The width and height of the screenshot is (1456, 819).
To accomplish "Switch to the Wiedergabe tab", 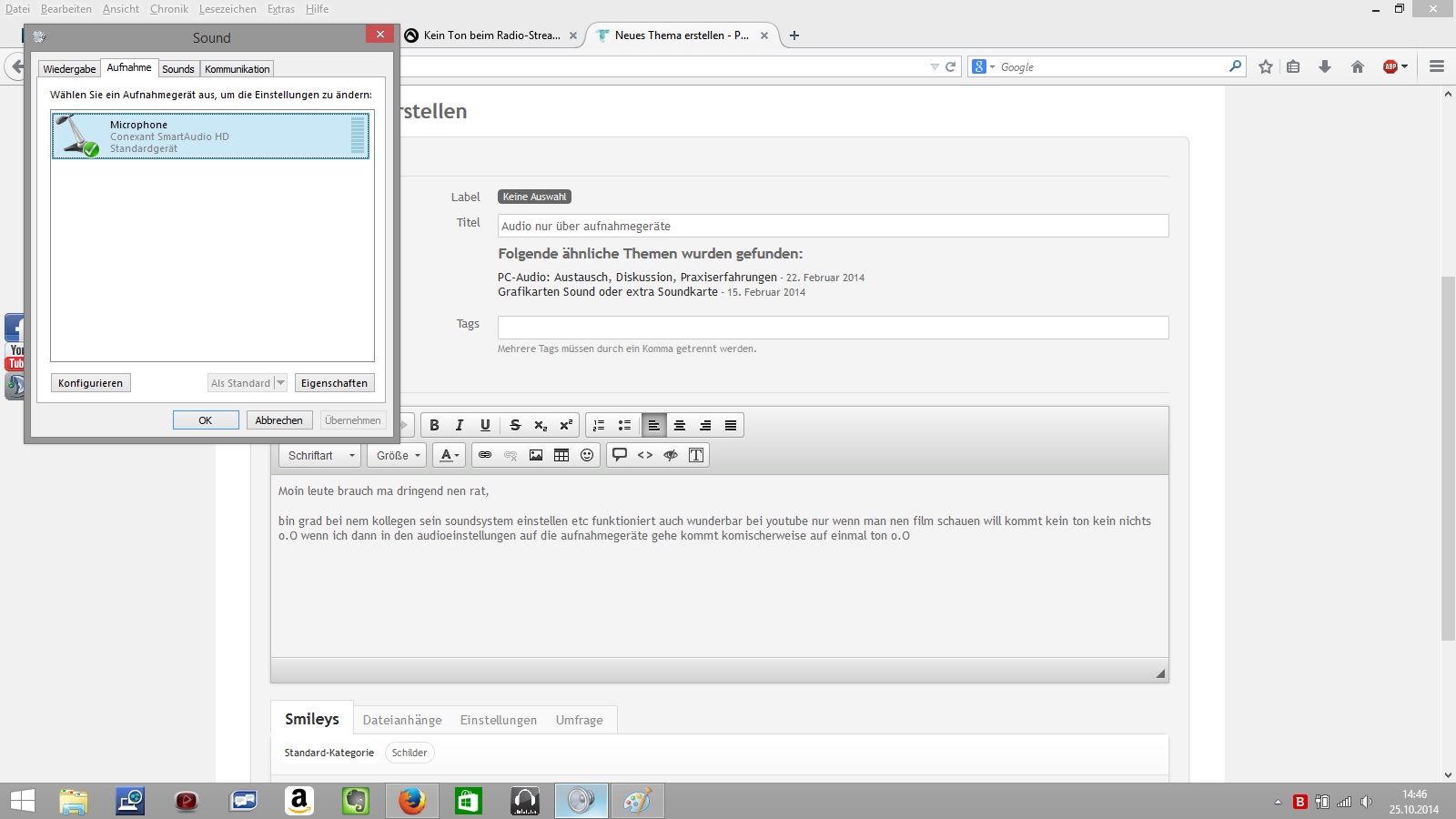I will (x=69, y=69).
